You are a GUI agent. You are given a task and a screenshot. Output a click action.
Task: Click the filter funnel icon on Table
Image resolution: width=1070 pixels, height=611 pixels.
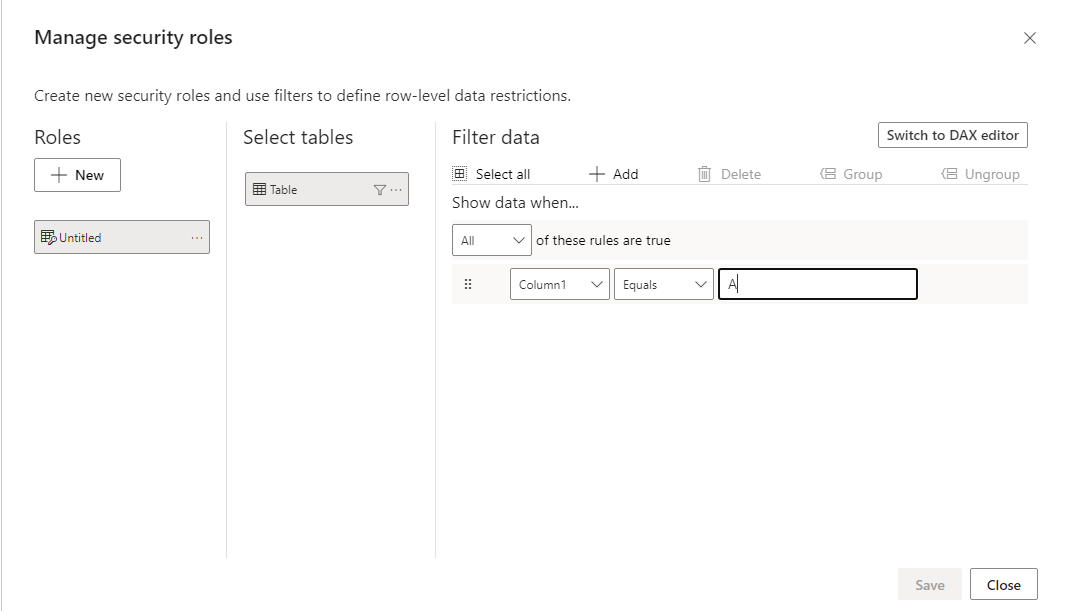(x=380, y=190)
